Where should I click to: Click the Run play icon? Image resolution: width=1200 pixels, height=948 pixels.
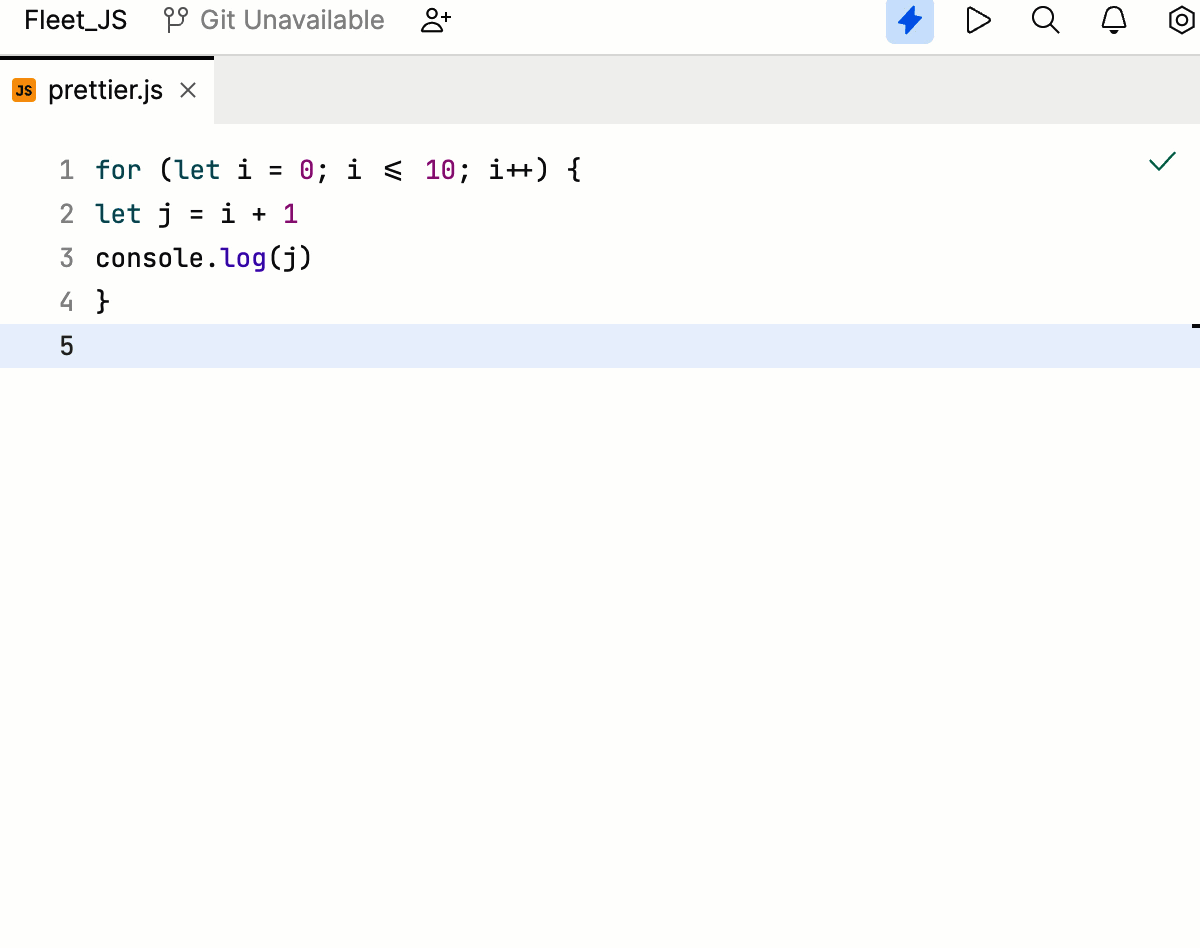[978, 20]
